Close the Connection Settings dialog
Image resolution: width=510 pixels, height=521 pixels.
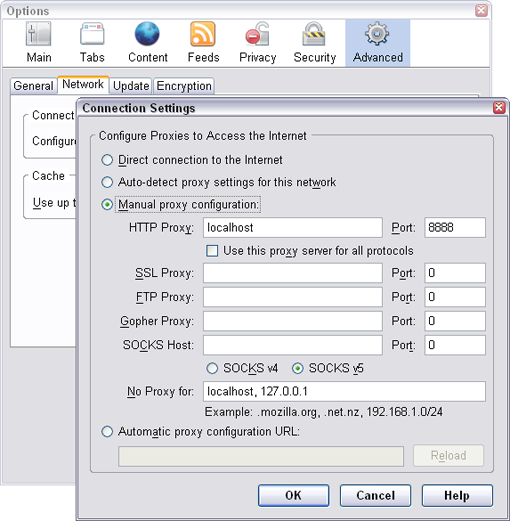(x=499, y=108)
